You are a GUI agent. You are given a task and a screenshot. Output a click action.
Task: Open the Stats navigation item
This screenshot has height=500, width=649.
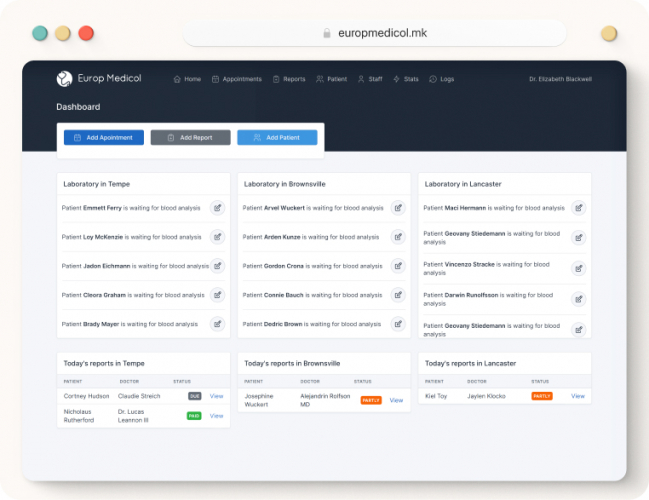pyautogui.click(x=406, y=79)
